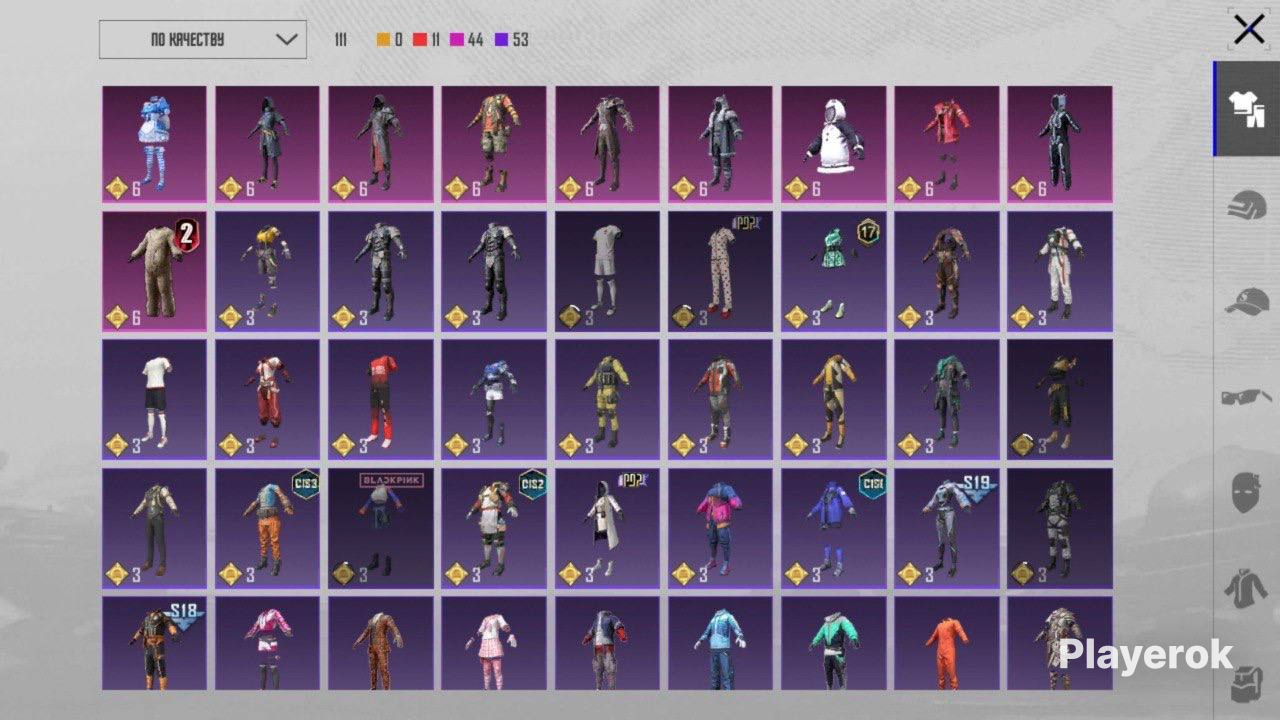Filter by the pink quality counter 44
1280x720 pixels.
point(467,40)
